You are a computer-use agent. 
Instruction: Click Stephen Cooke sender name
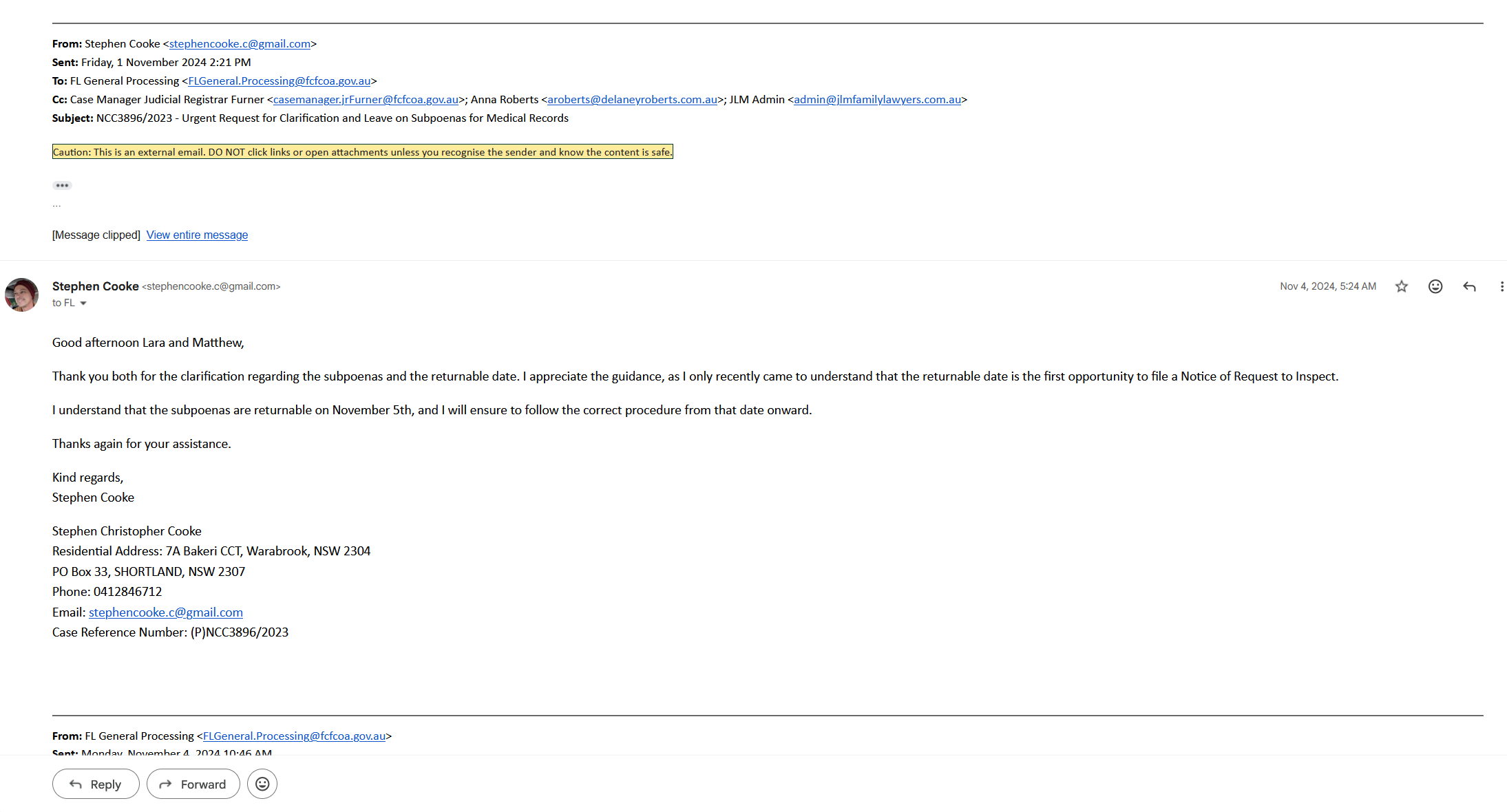pyautogui.click(x=95, y=286)
